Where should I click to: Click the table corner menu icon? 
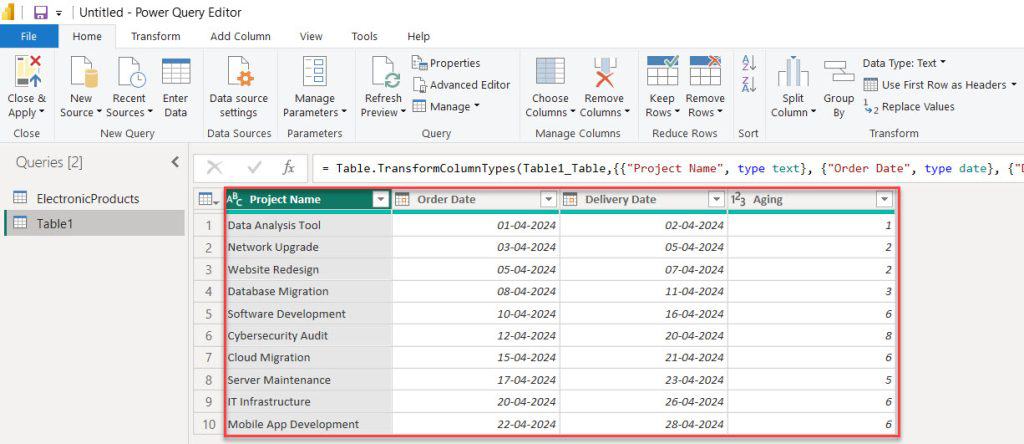pos(209,200)
